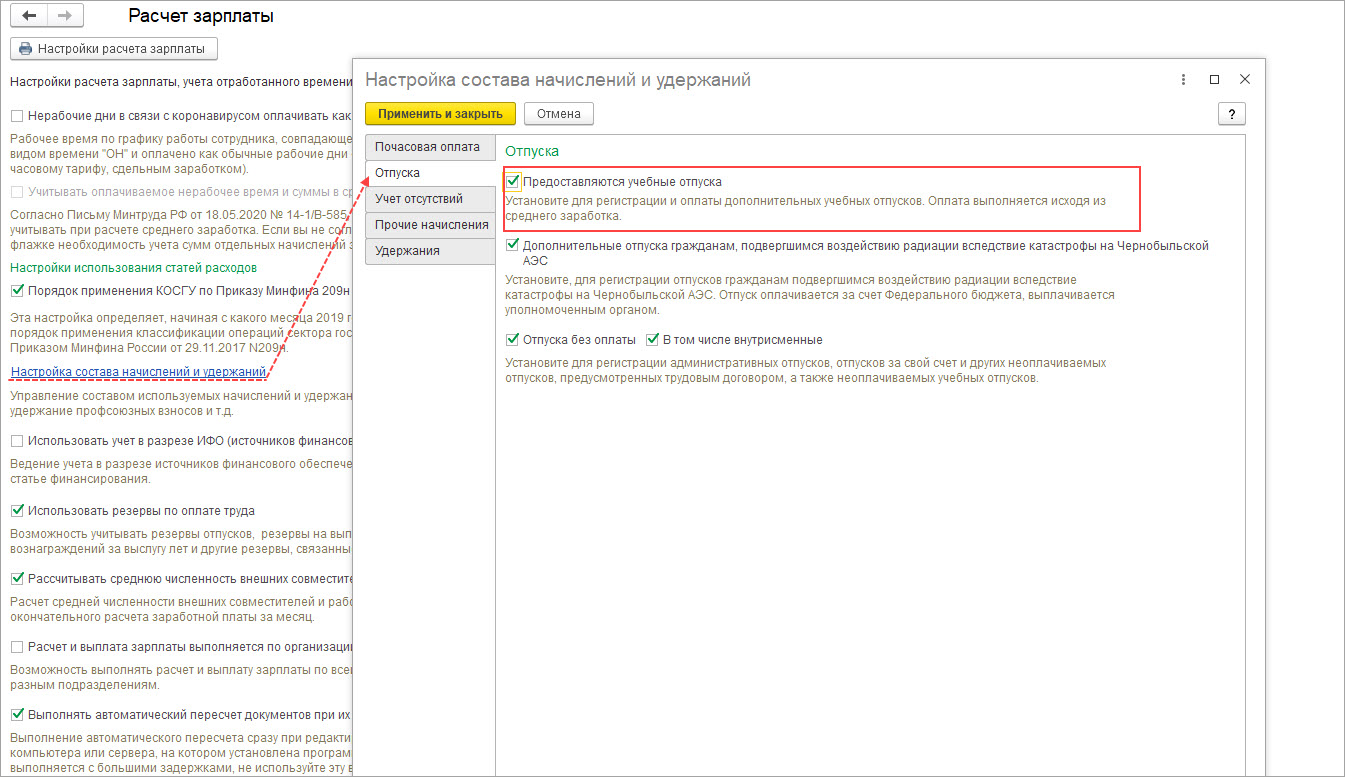This screenshot has width=1345, height=777.
Task: Click the grayed Учитывать оплачиваемое нерабочее время checkbox
Action: [x=17, y=191]
